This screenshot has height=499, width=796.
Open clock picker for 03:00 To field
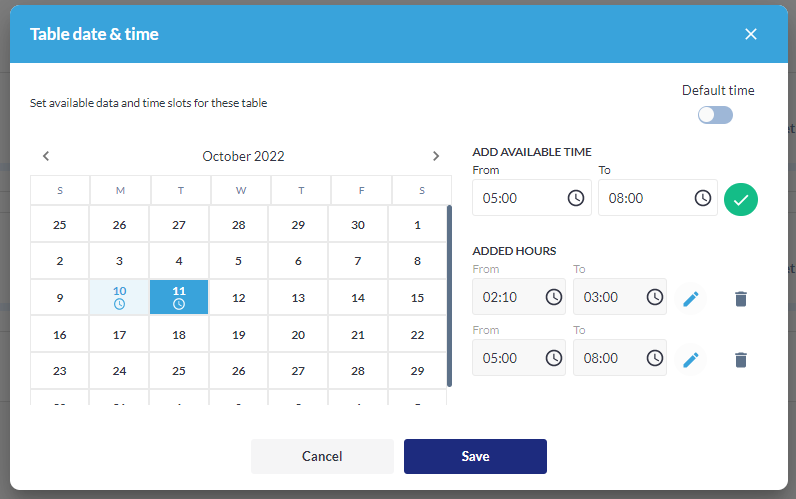(x=654, y=297)
